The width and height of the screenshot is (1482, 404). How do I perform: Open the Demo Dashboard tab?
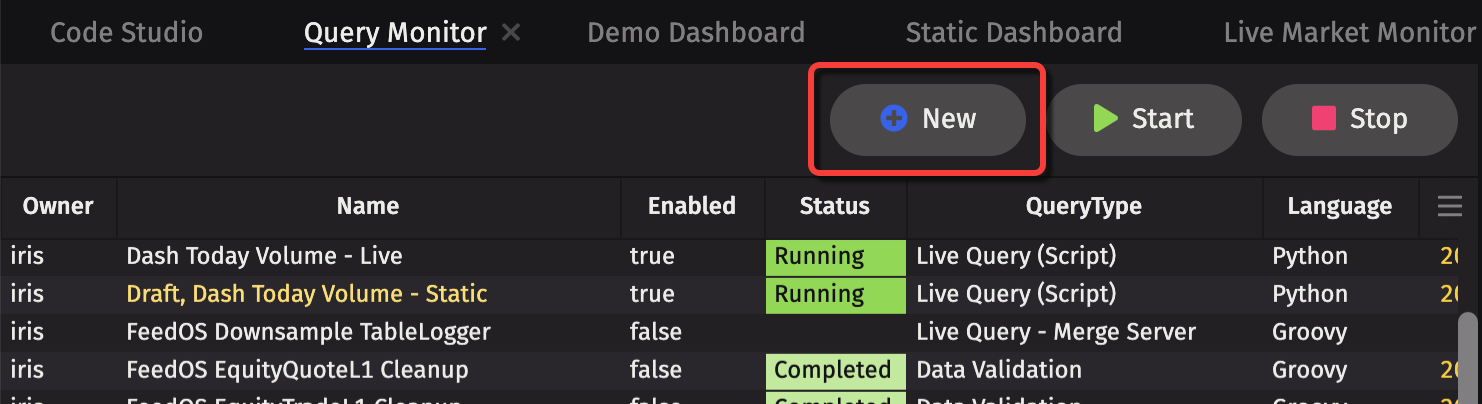(x=695, y=33)
